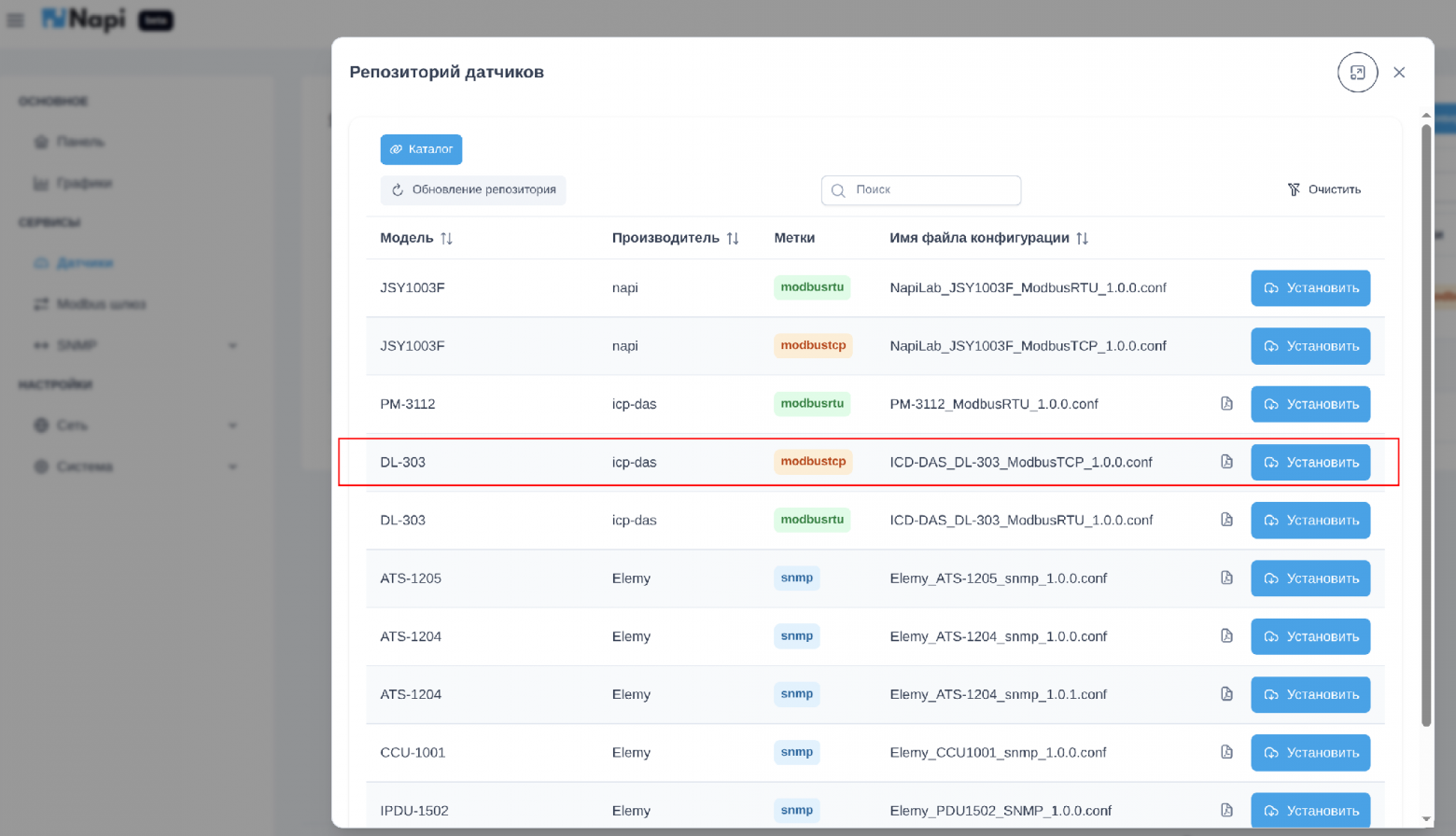1456x836 pixels.
Task: Sort the table by Модель column
Action: click(x=446, y=239)
